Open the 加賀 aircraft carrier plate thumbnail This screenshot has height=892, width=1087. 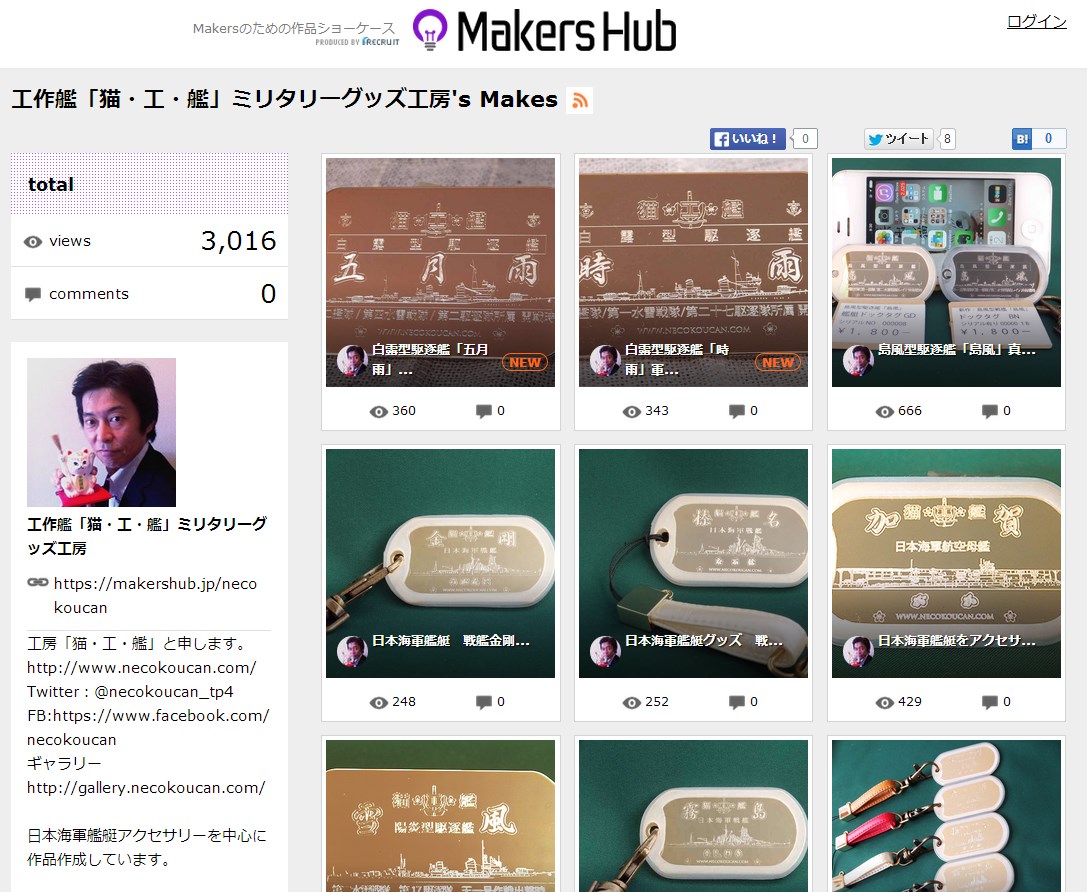click(946, 563)
